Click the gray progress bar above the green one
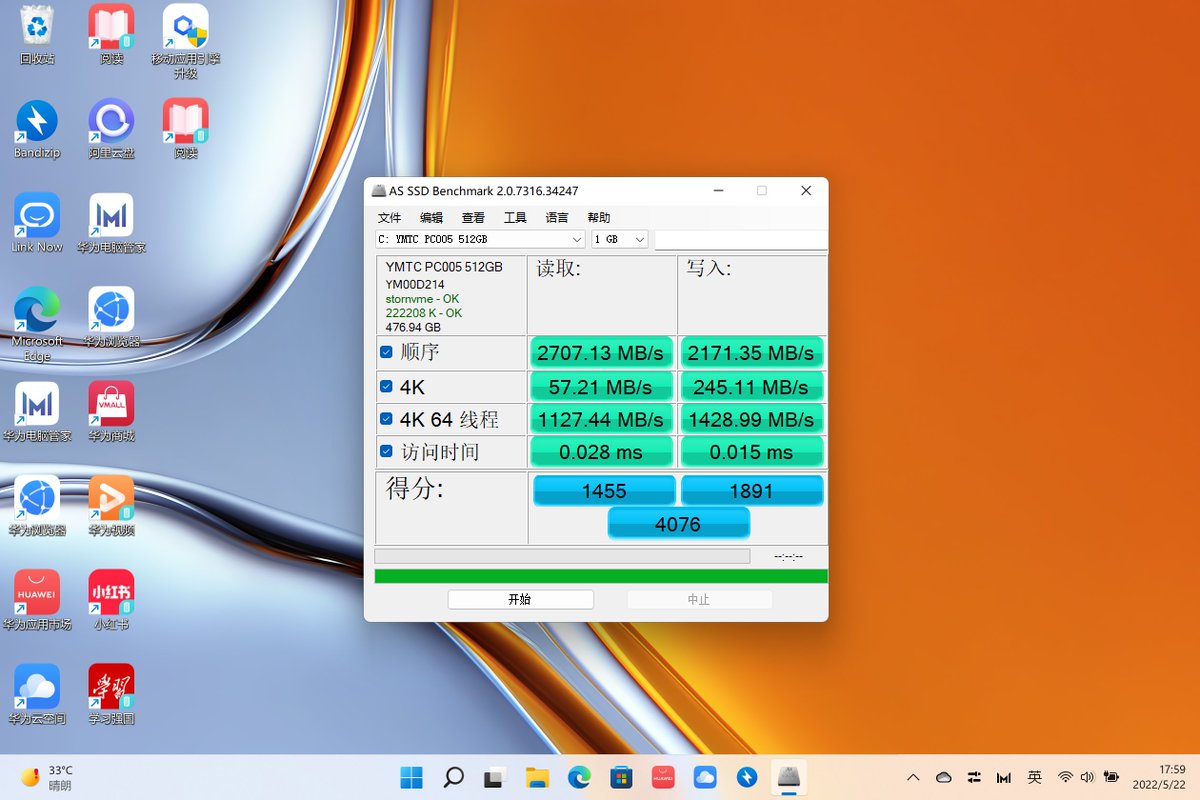 pos(562,556)
